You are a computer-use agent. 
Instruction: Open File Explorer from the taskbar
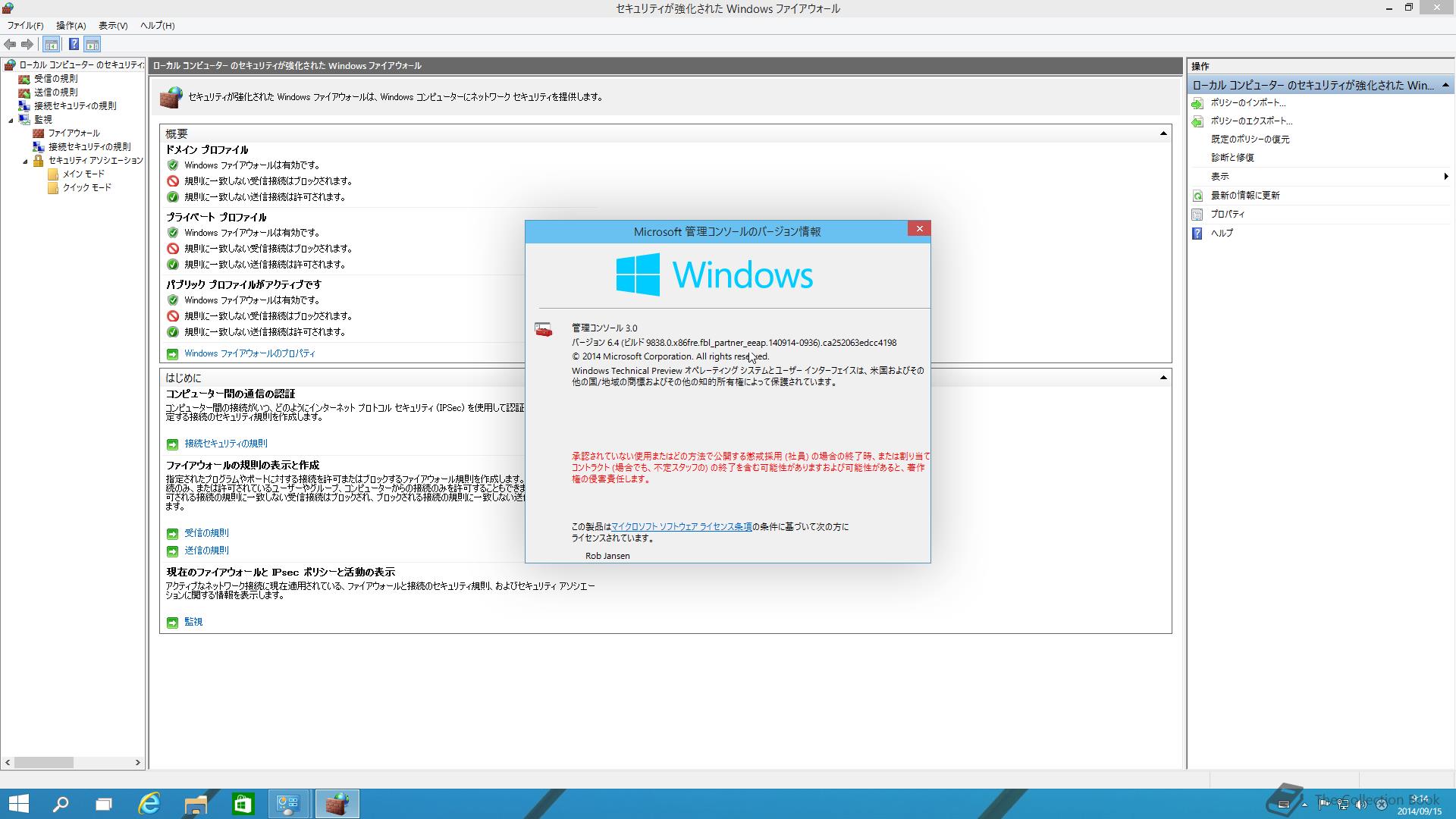click(196, 804)
